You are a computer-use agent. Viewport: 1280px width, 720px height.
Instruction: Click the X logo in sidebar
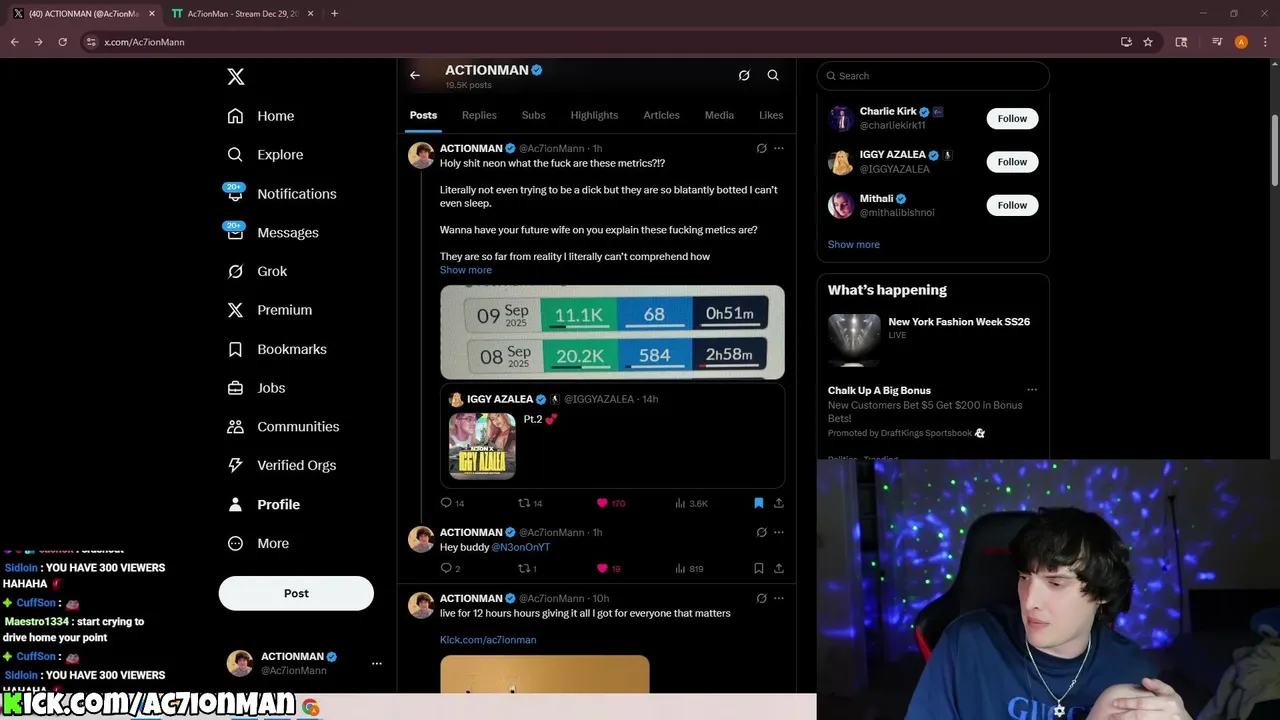235,77
